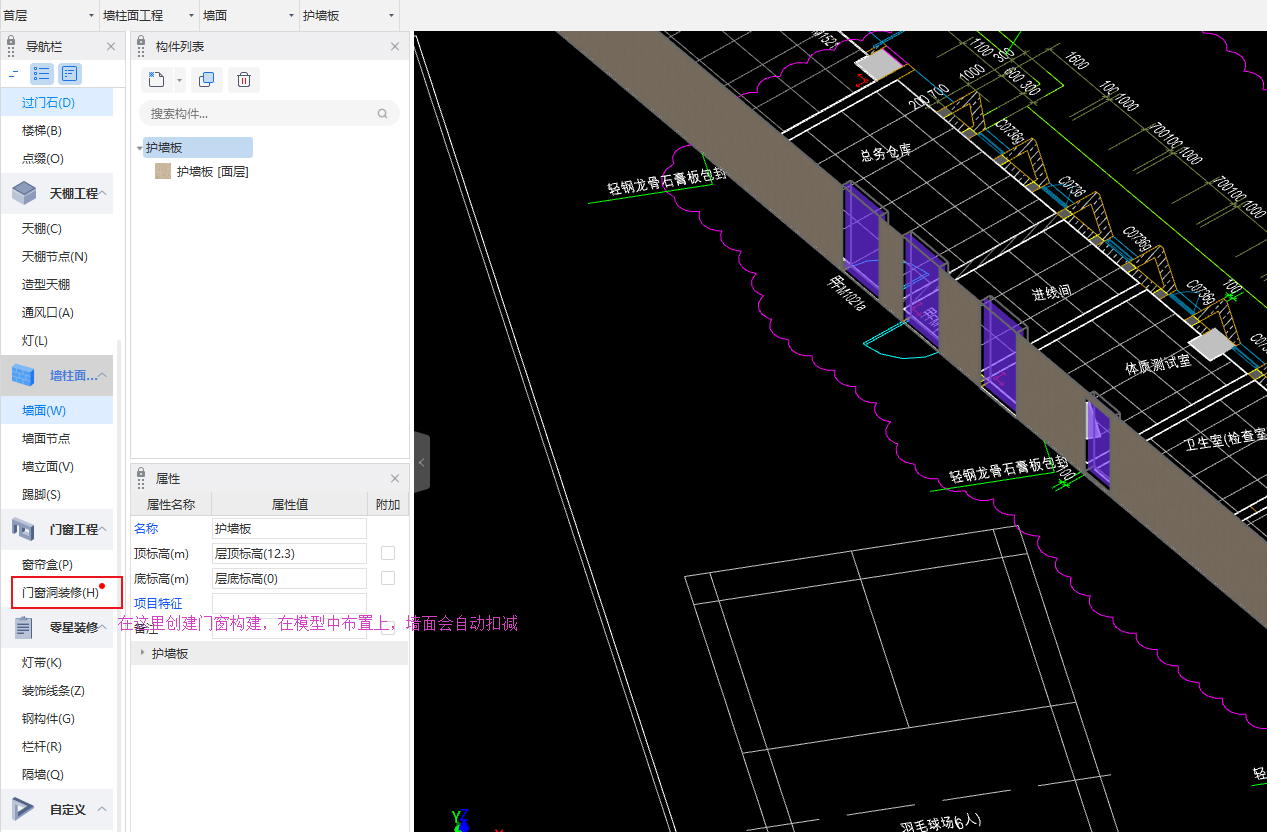This screenshot has height=832, width=1267.
Task: Expand the 护墙板 property group
Action: point(142,653)
